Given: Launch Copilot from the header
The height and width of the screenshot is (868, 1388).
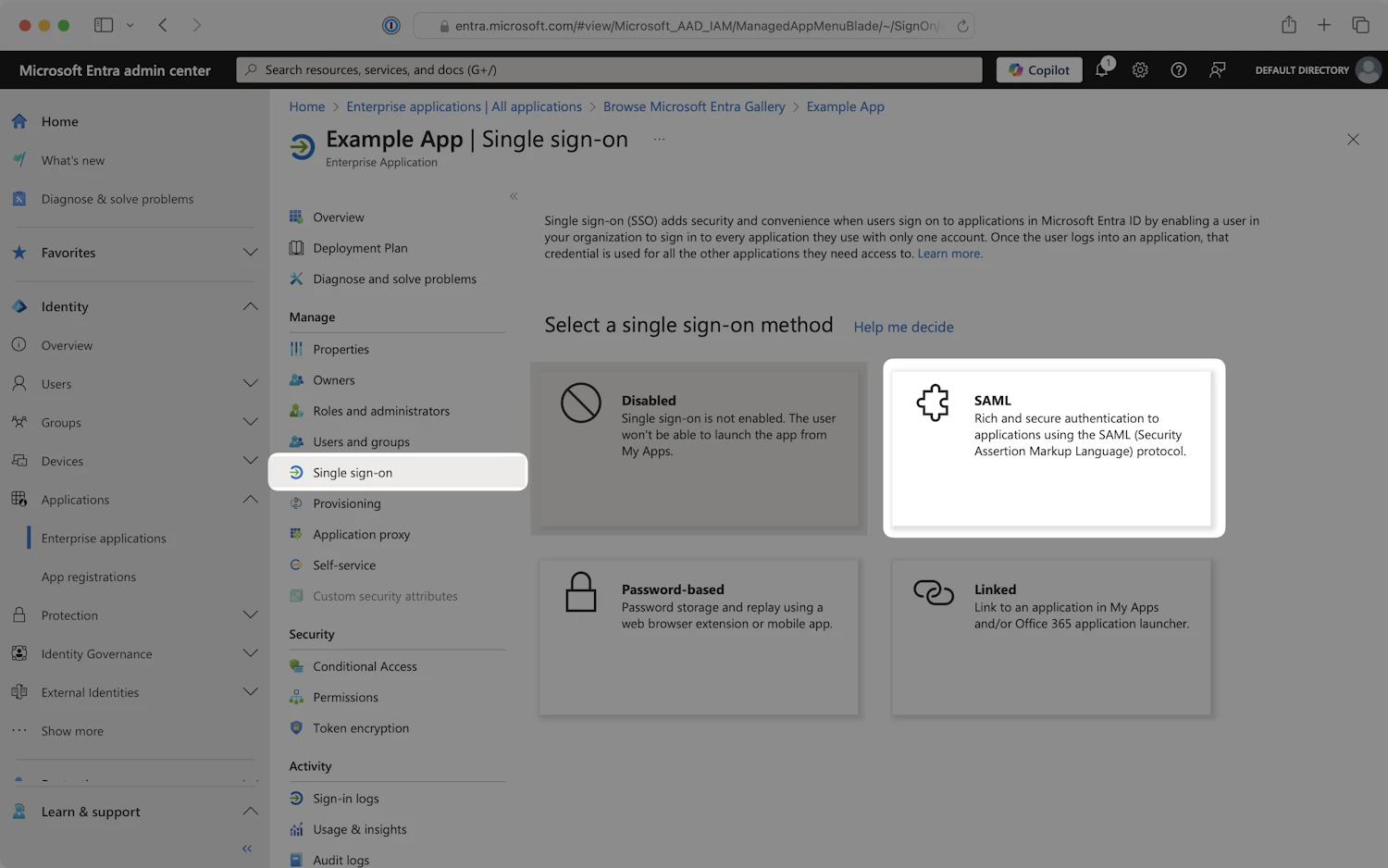Looking at the screenshot, I should [x=1039, y=69].
